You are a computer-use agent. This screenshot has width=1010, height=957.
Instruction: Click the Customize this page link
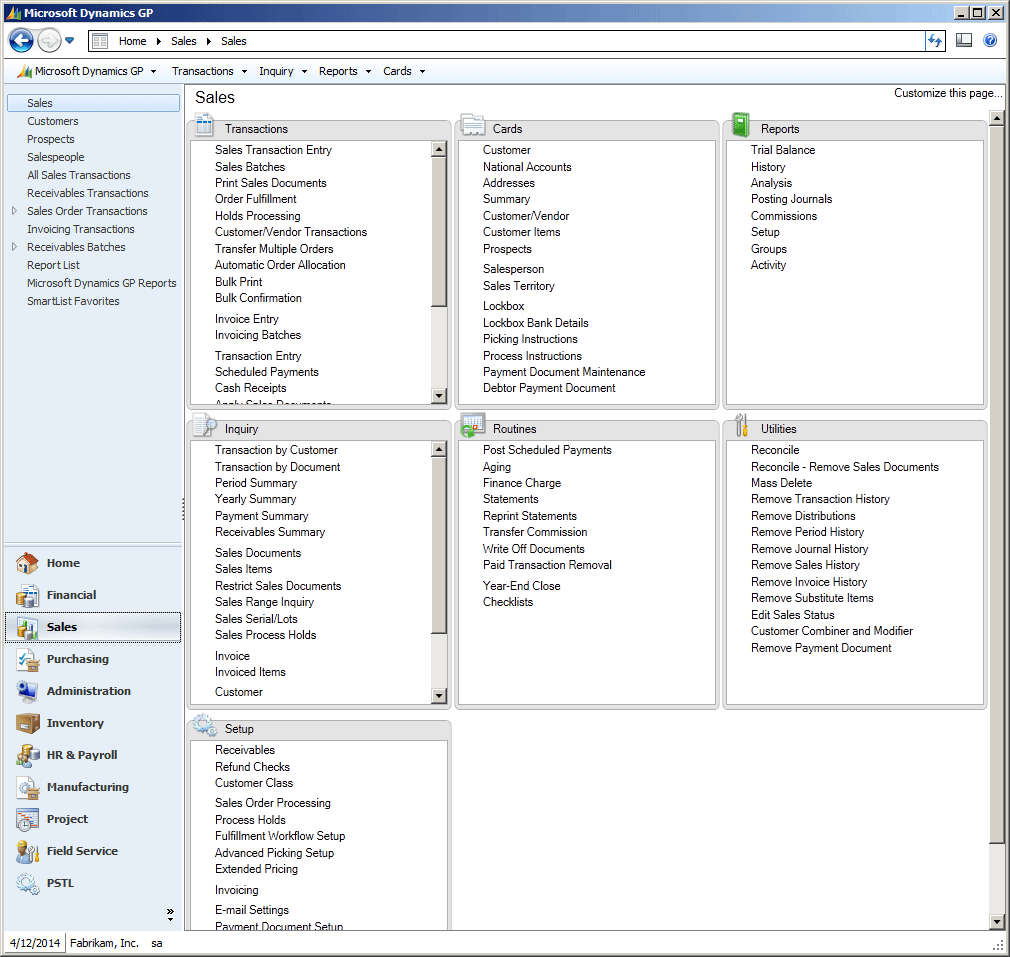point(948,93)
